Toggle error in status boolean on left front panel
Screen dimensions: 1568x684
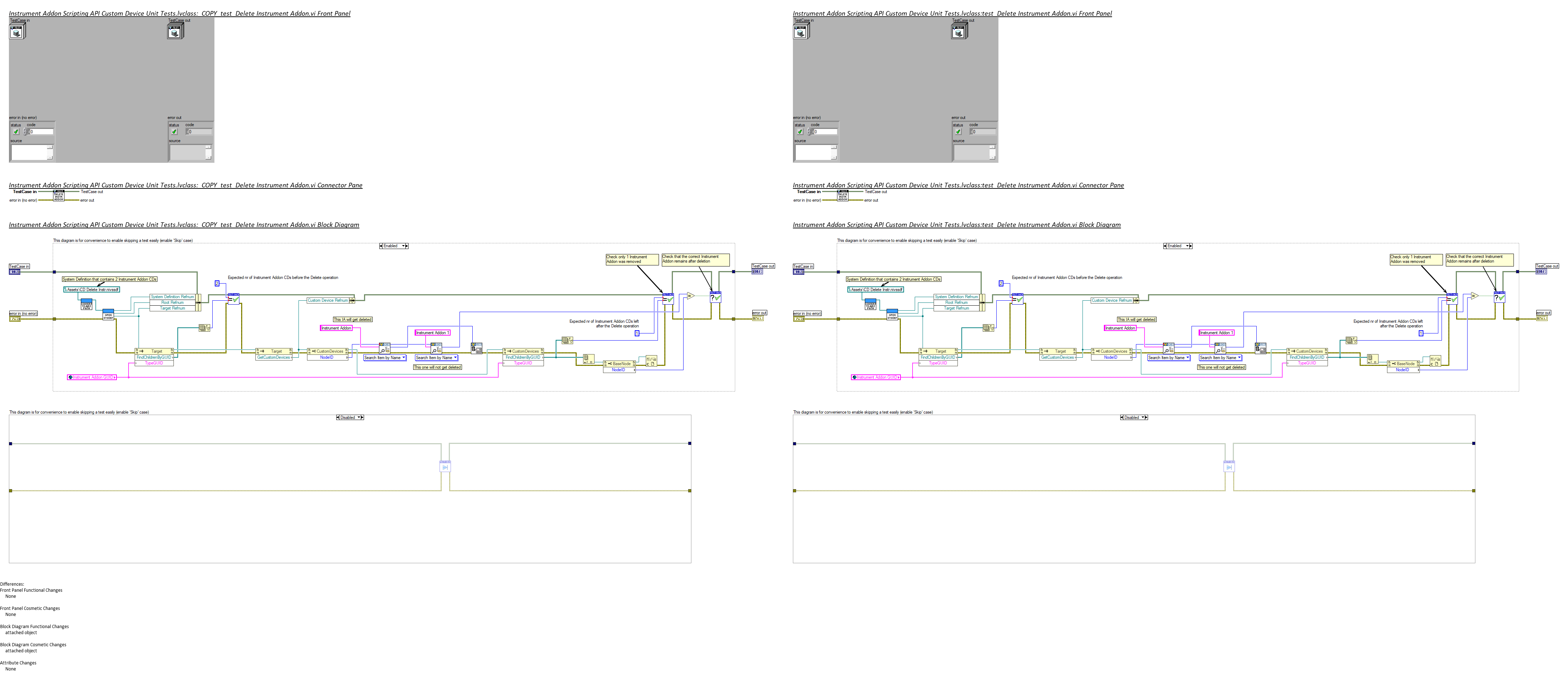point(16,131)
